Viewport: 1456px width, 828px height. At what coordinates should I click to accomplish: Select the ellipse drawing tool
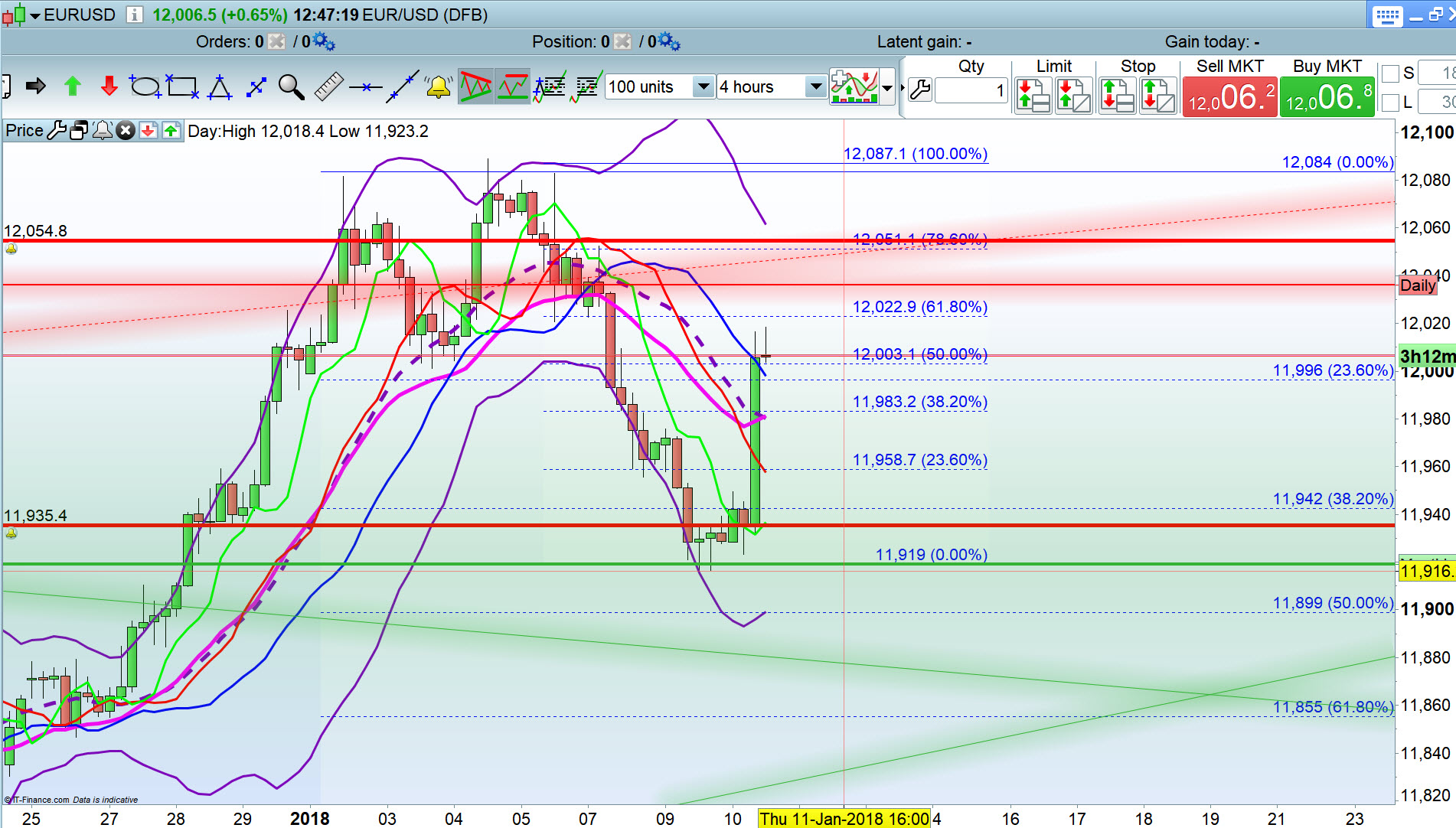145,87
